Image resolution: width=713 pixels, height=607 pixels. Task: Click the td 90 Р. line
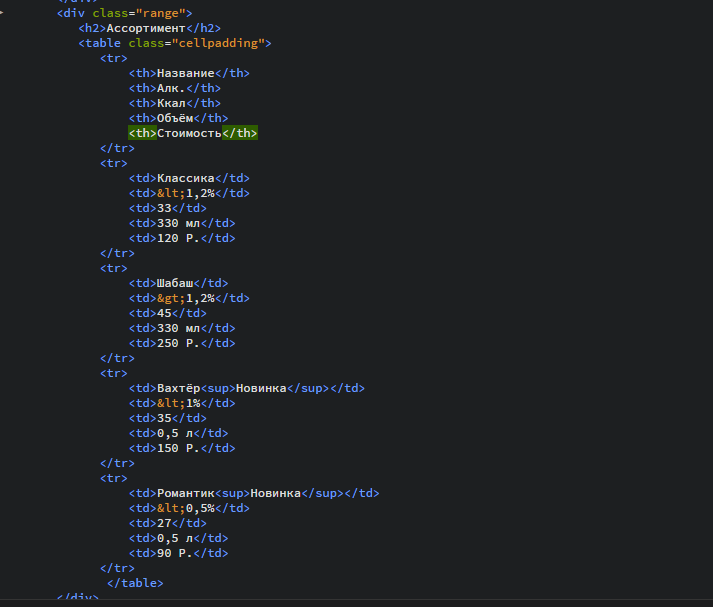coord(179,553)
